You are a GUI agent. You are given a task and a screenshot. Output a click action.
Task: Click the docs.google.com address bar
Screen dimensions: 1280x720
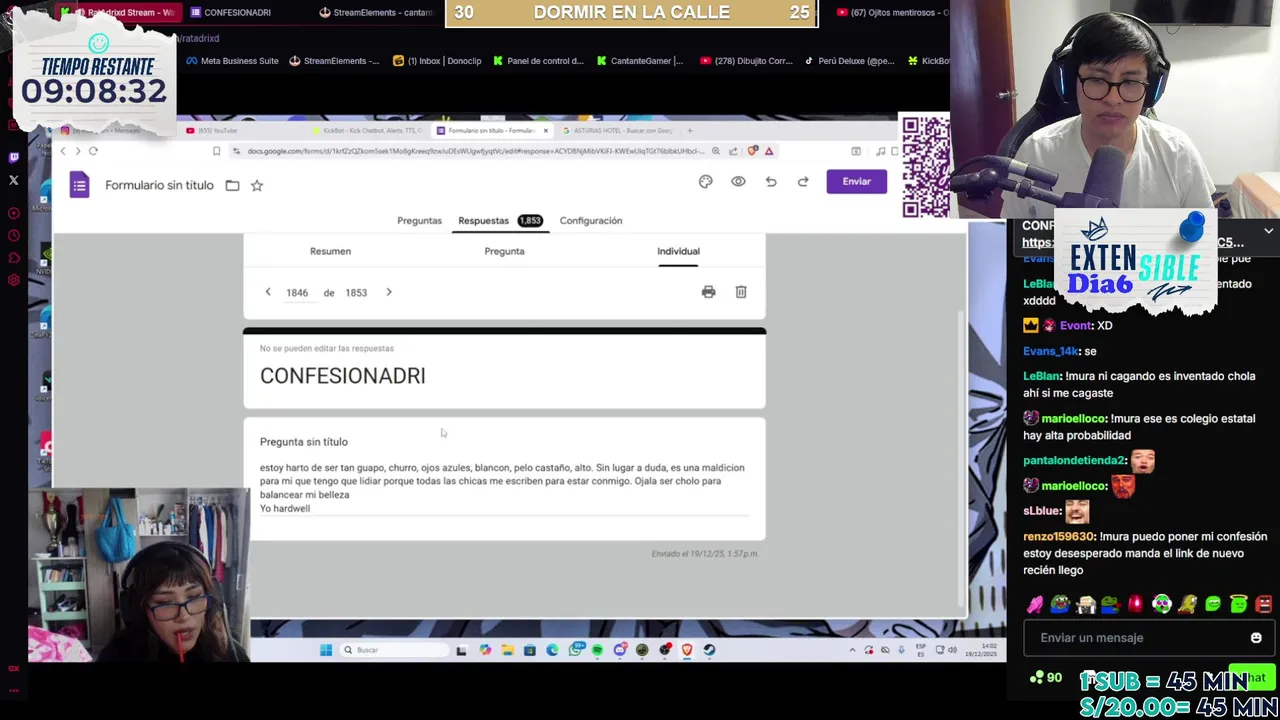[475, 151]
